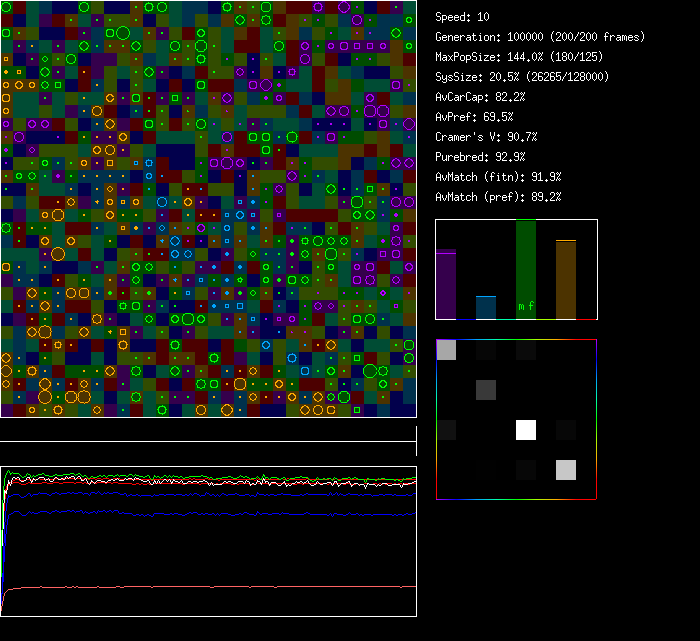Click the Speed: 10 readout
The image size is (700, 641).
click(463, 17)
